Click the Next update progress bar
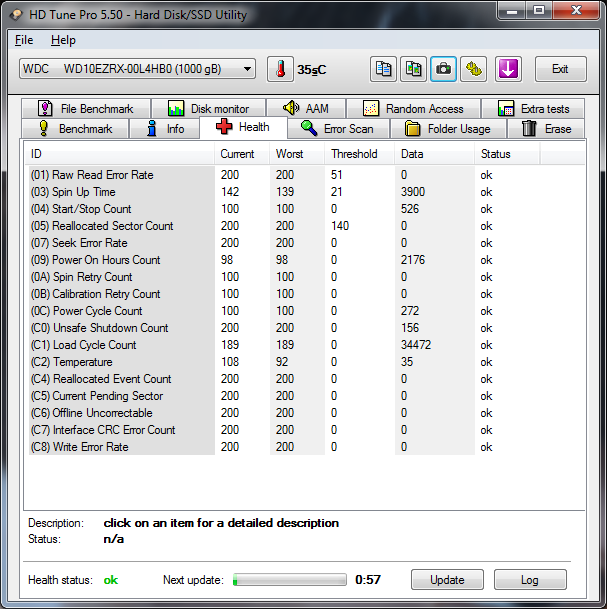 pyautogui.click(x=290, y=579)
